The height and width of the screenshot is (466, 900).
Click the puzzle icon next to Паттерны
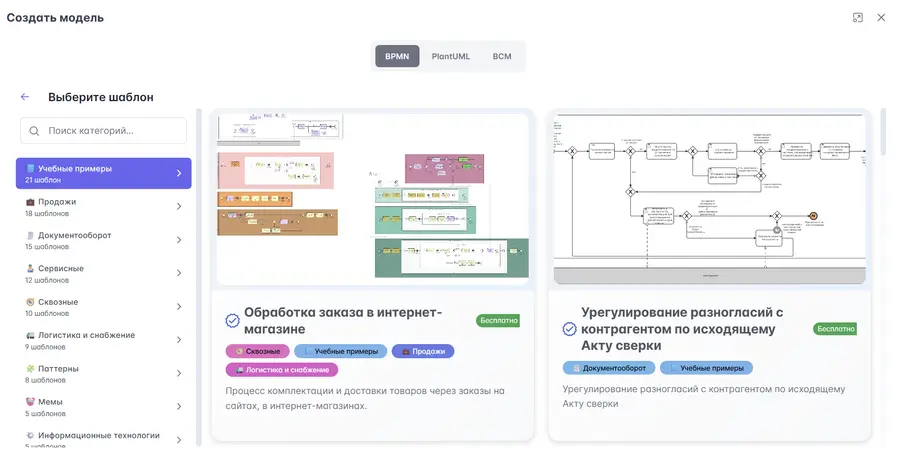pyautogui.click(x=30, y=368)
